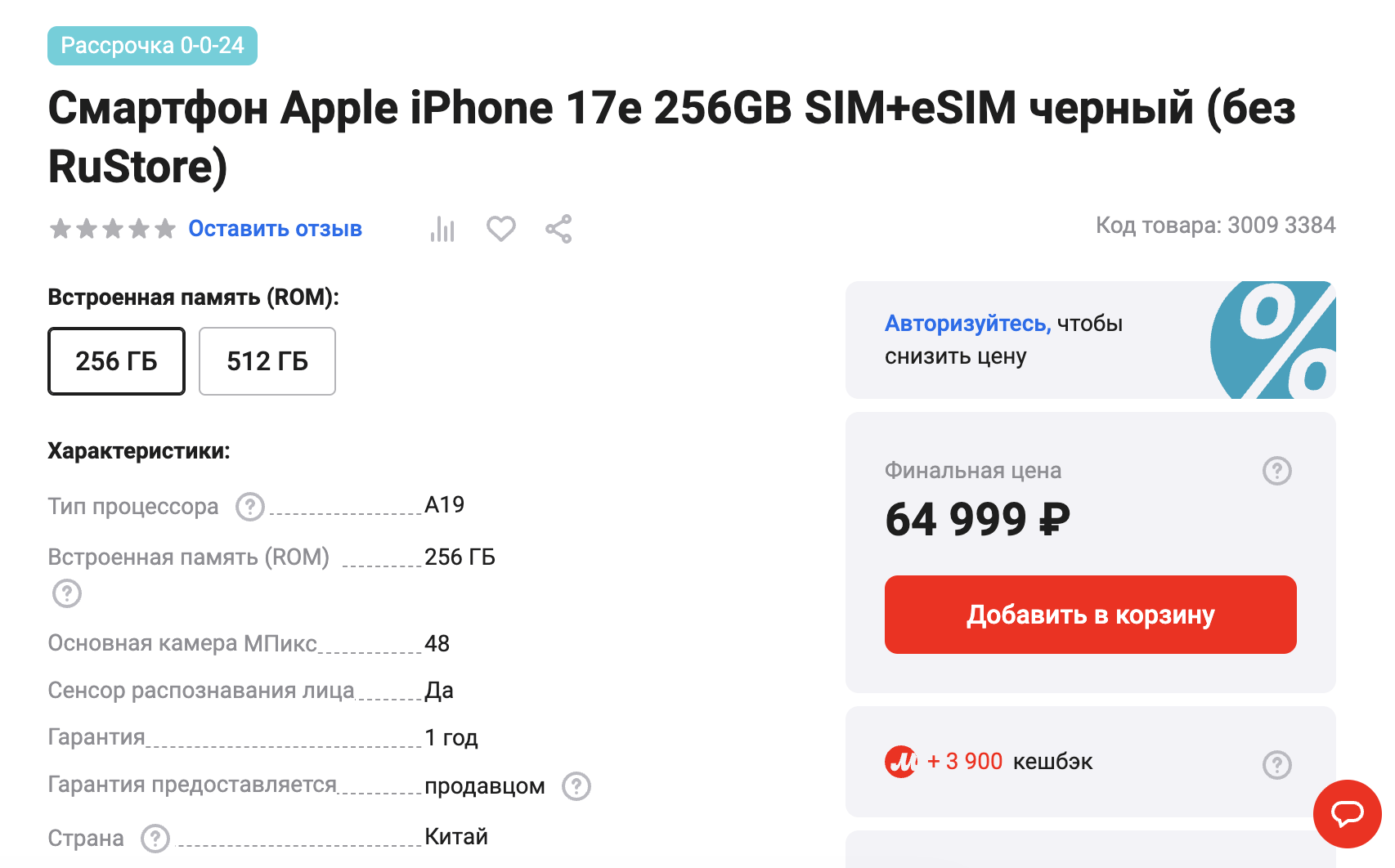Click Оставить отзыв link
Screen dimensions: 1395x868
tap(275, 229)
